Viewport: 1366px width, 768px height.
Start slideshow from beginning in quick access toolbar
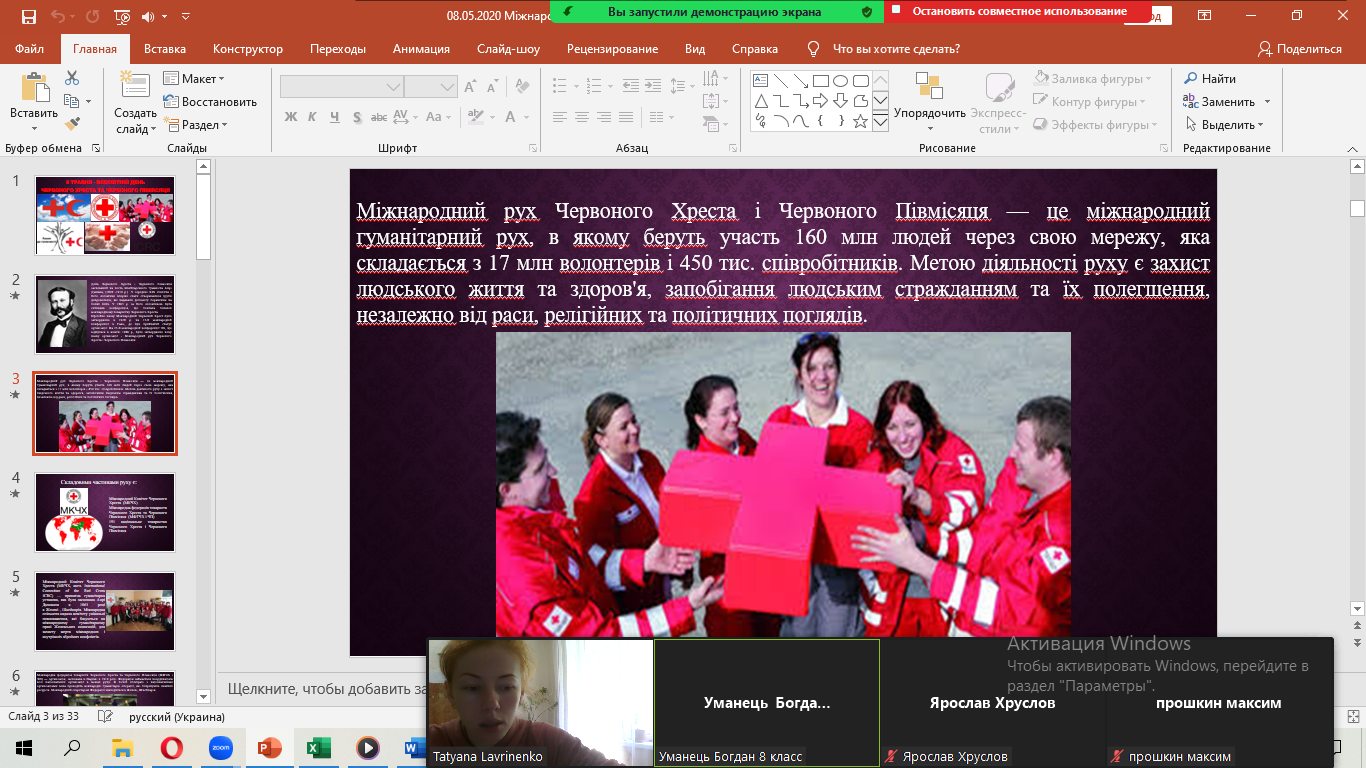coord(121,16)
